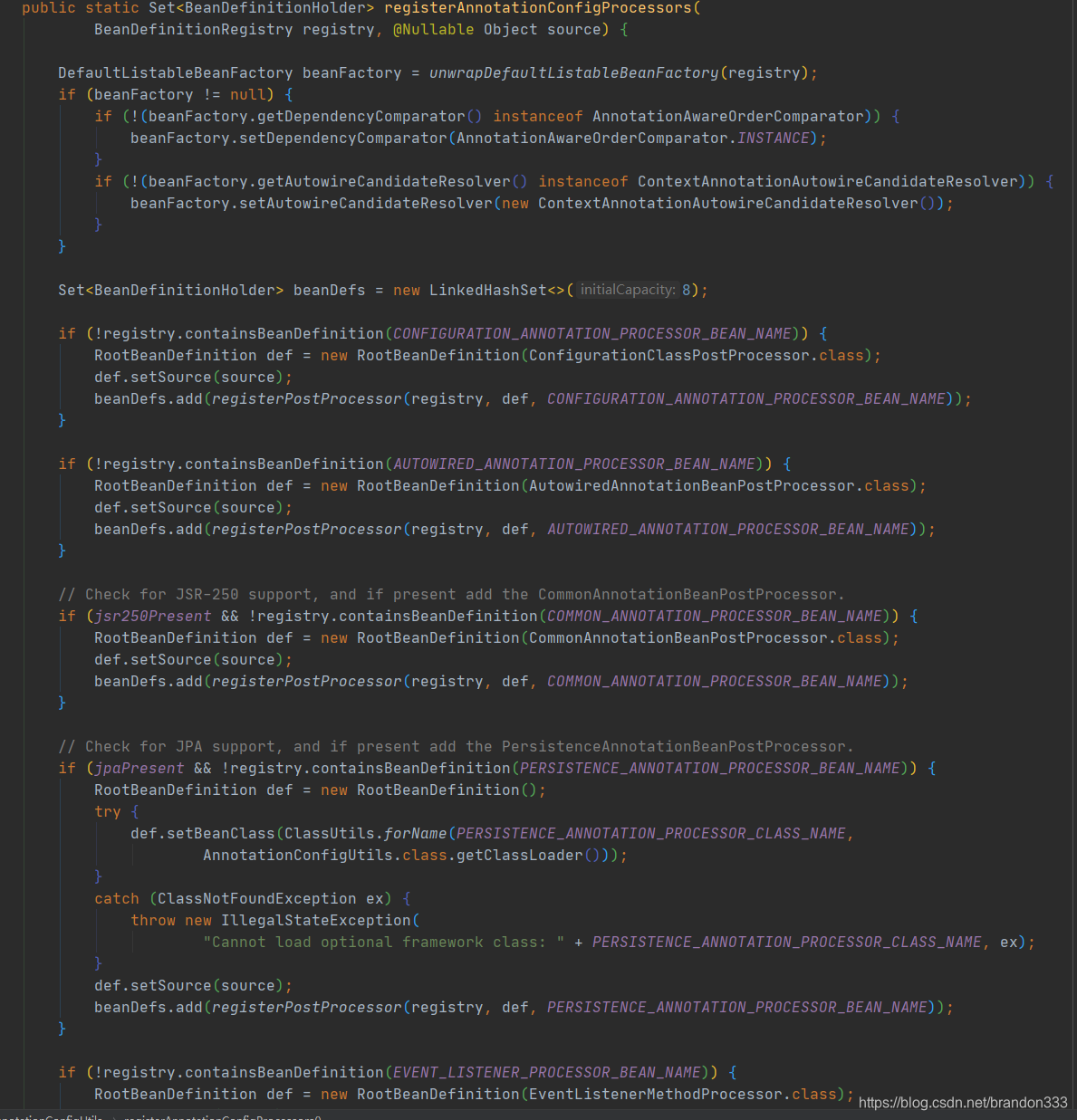Viewport: 1077px width, 1120px height.
Task: Click the 'initialCapacity:' parameter hint
Action: [x=628, y=290]
